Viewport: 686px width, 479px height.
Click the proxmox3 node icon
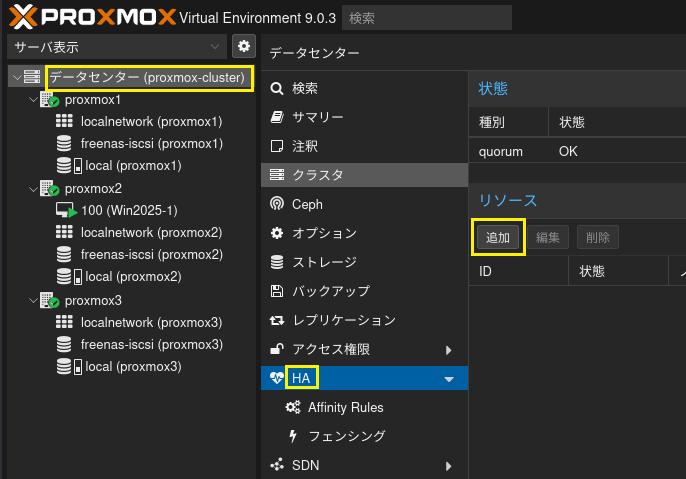pos(49,300)
